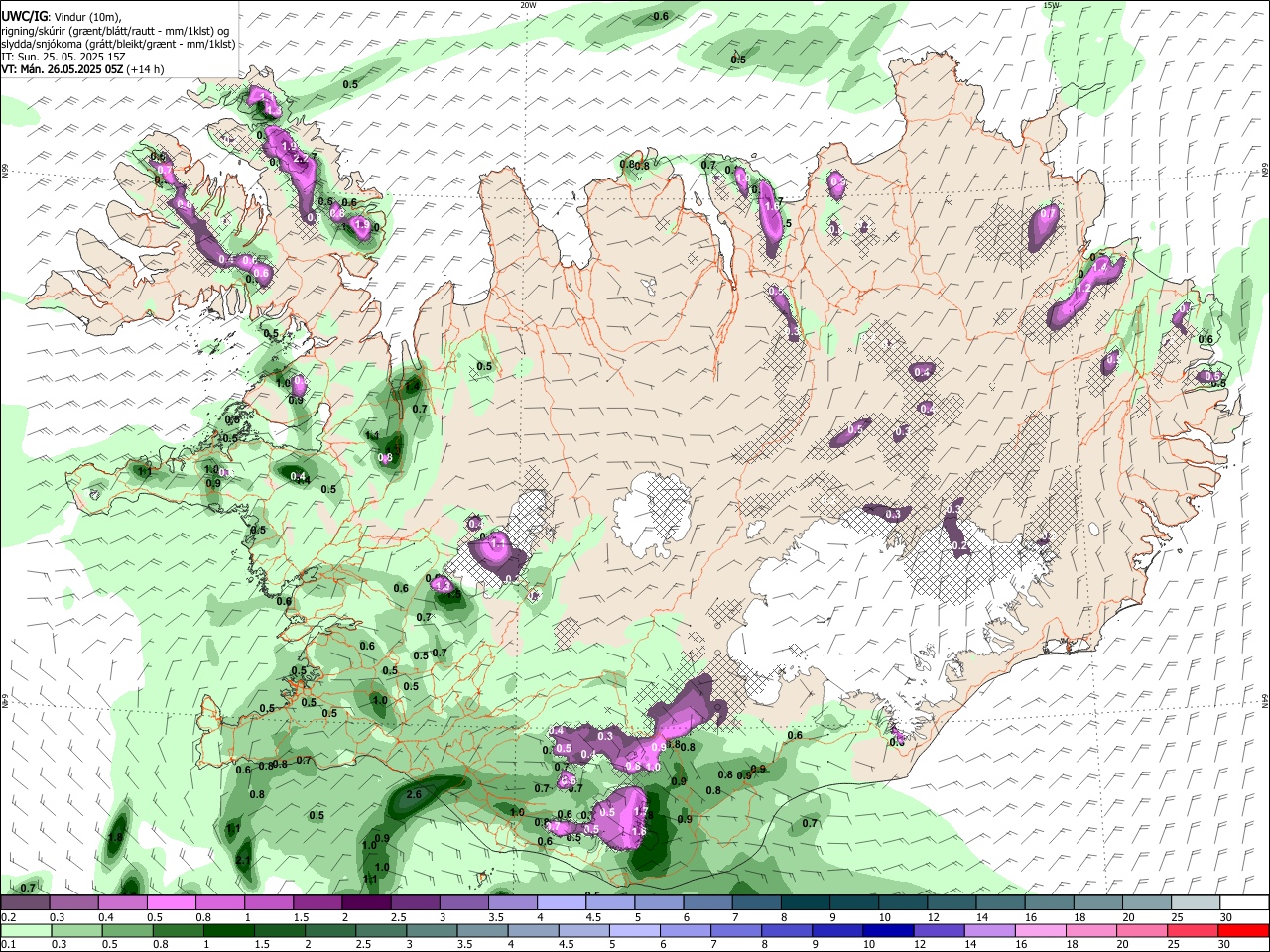This screenshot has height=952, width=1270.
Task: Click the '20' label in the top legend row
Action: (1128, 916)
